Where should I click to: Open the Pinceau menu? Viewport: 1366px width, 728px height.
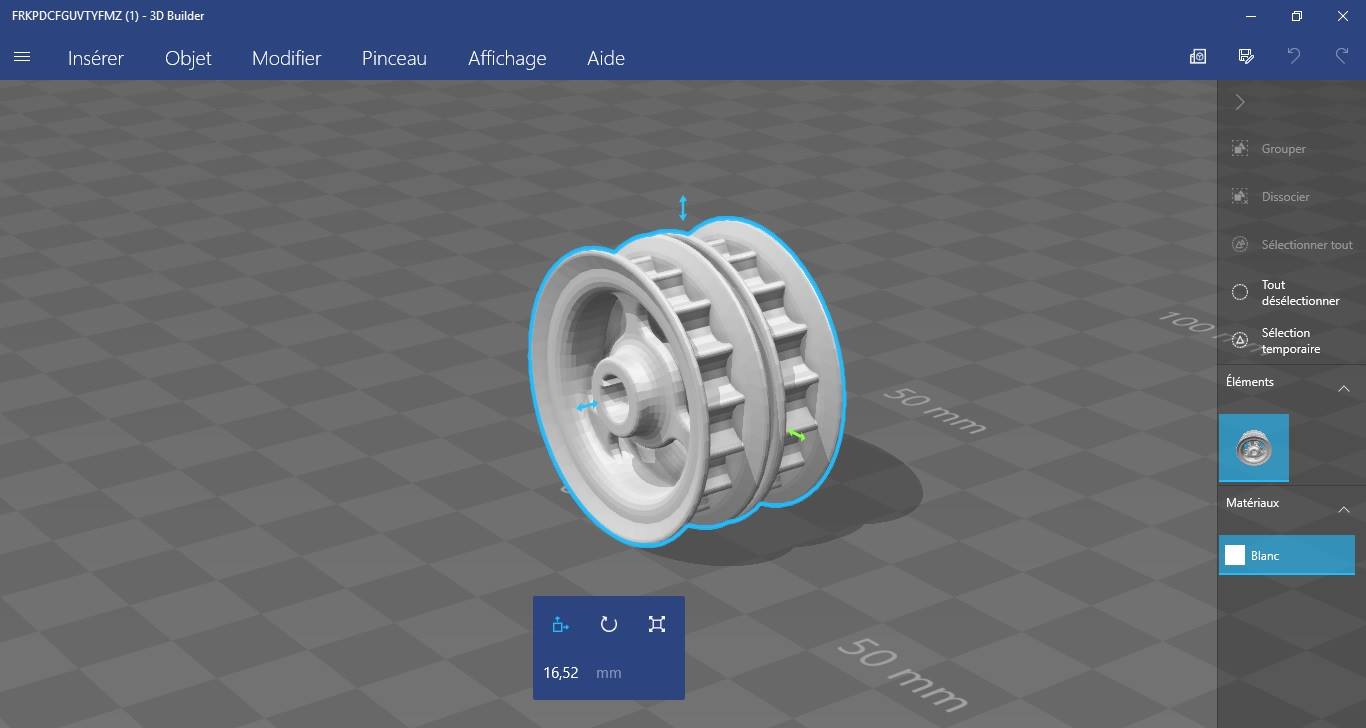pos(394,58)
